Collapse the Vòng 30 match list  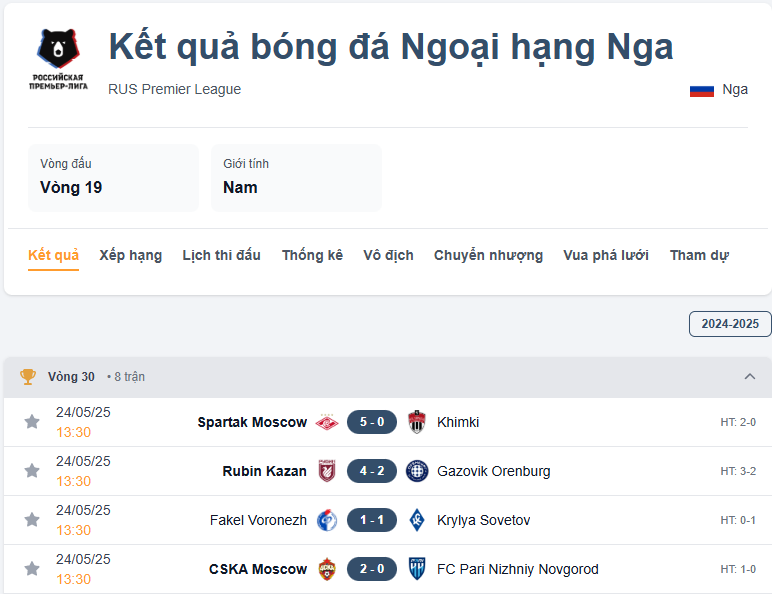point(750,377)
